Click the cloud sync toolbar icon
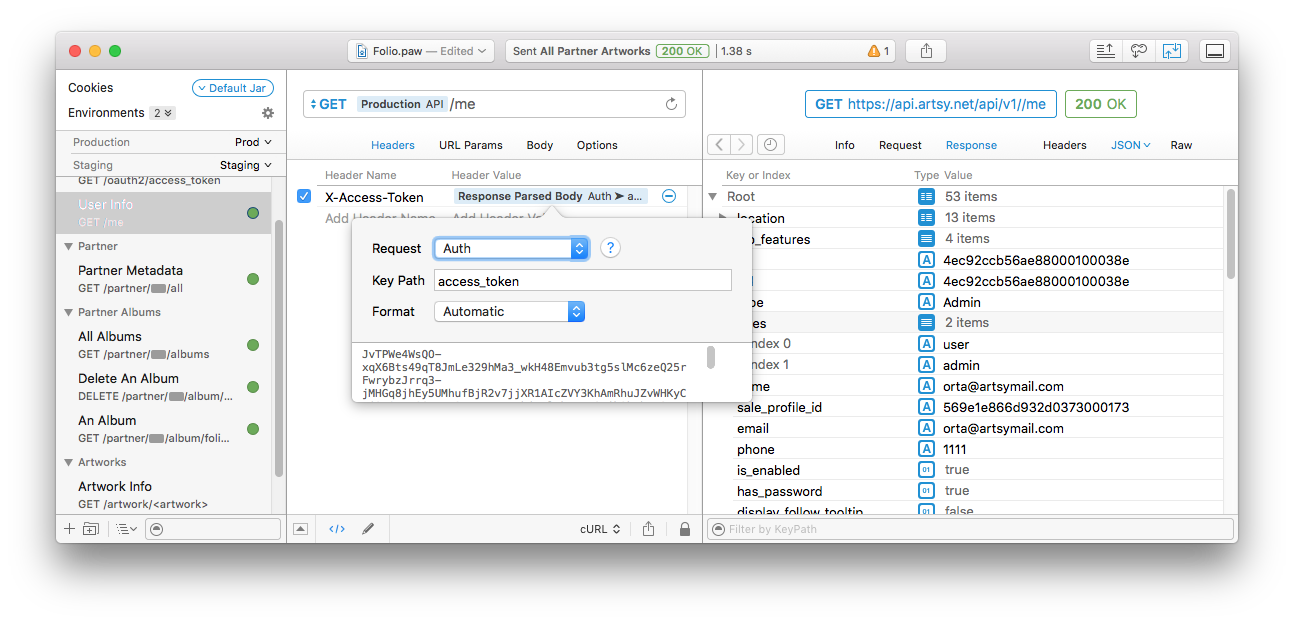Screen dimensions: 1294x623 (1139, 51)
